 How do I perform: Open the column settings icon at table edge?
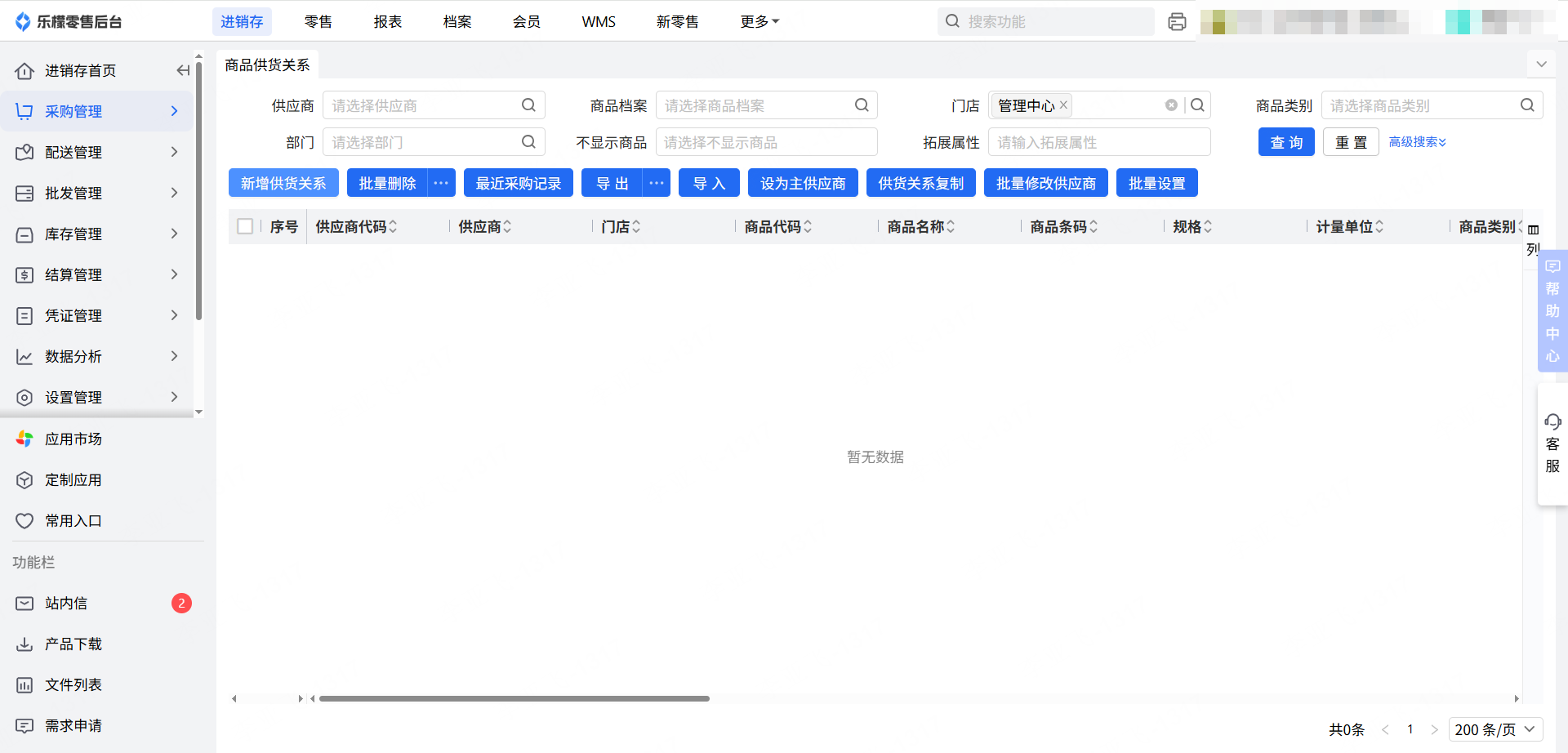(x=1533, y=230)
